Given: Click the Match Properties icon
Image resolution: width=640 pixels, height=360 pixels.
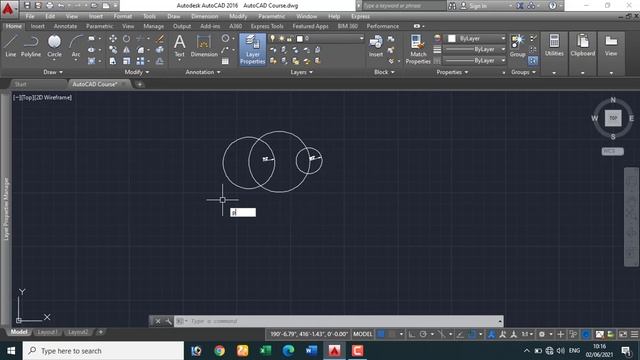Looking at the screenshot, I should [x=418, y=49].
